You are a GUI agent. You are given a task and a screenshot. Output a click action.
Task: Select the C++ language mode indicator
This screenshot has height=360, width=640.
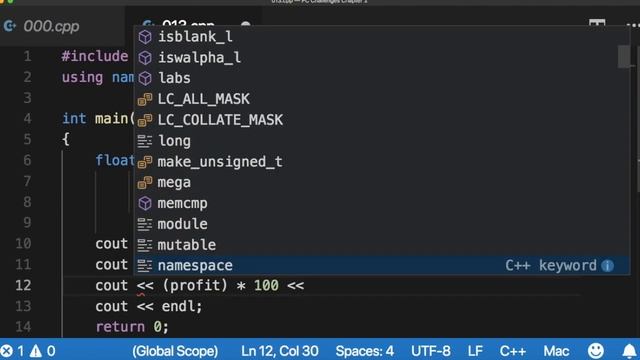[513, 351]
